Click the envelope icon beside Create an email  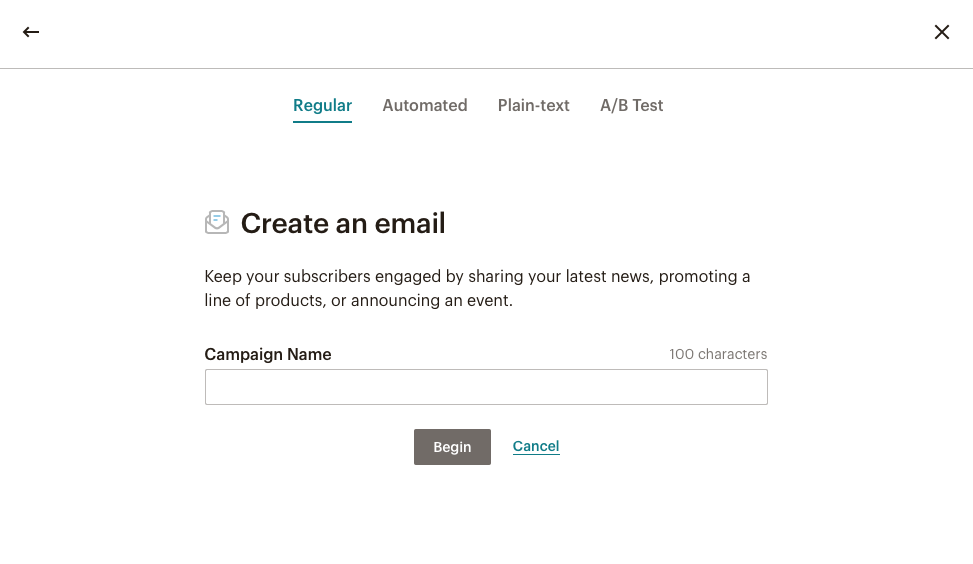217,222
